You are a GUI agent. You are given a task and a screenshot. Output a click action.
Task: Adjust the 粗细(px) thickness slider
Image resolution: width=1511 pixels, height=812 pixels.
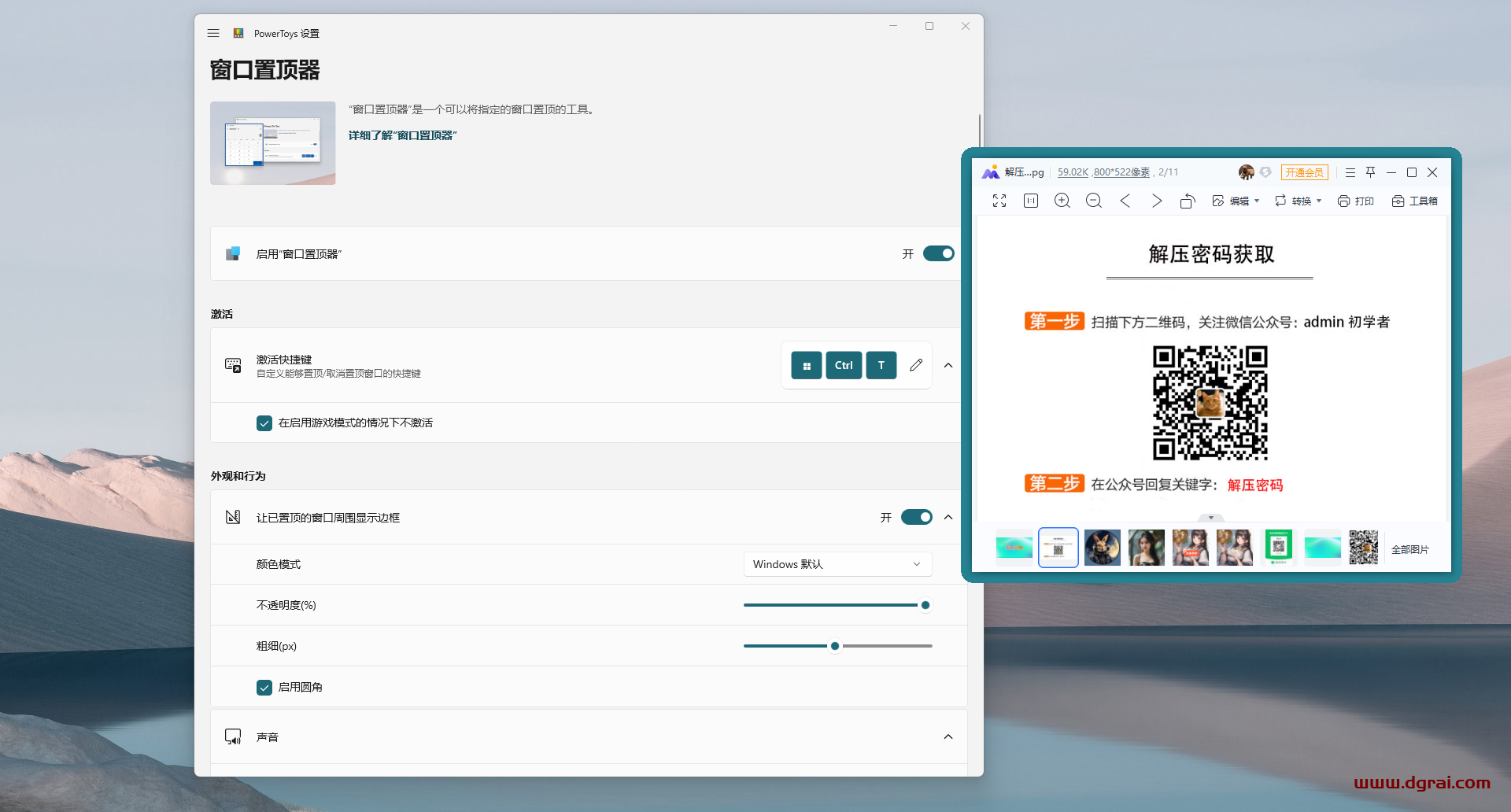[837, 646]
